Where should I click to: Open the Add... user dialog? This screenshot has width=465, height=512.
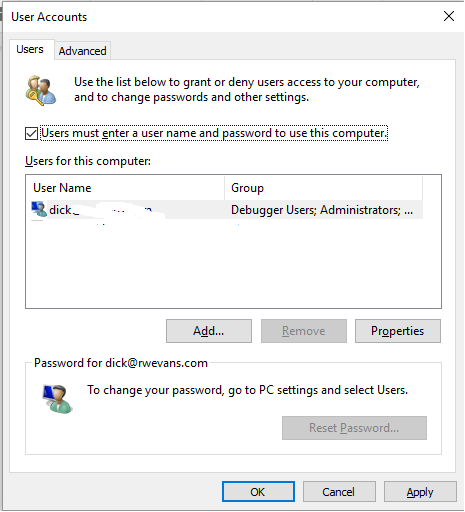coord(209,331)
